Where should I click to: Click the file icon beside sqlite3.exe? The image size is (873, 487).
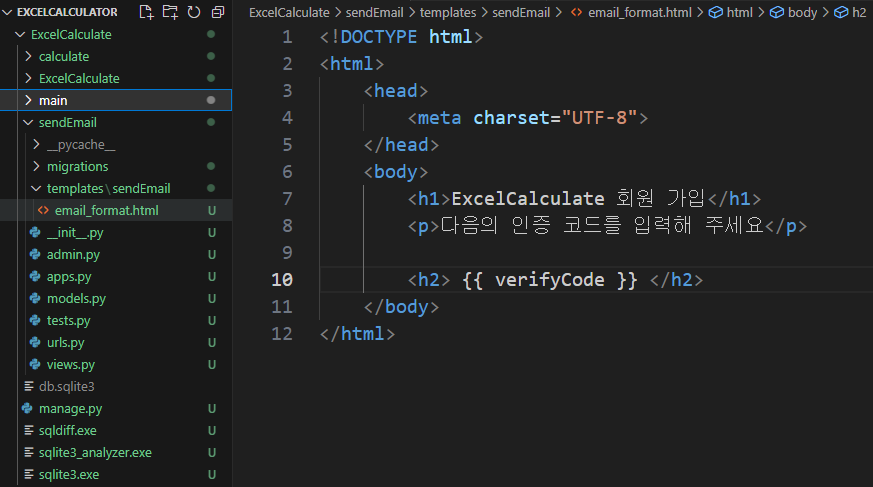(29, 474)
